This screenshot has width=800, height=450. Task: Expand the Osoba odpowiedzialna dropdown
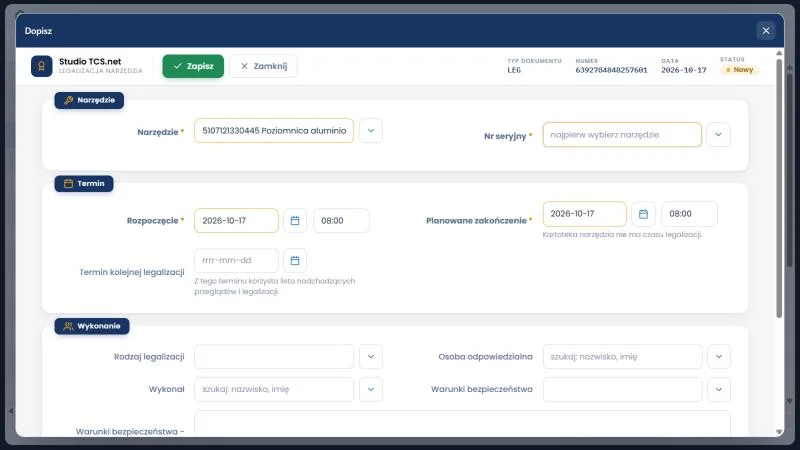click(x=719, y=357)
